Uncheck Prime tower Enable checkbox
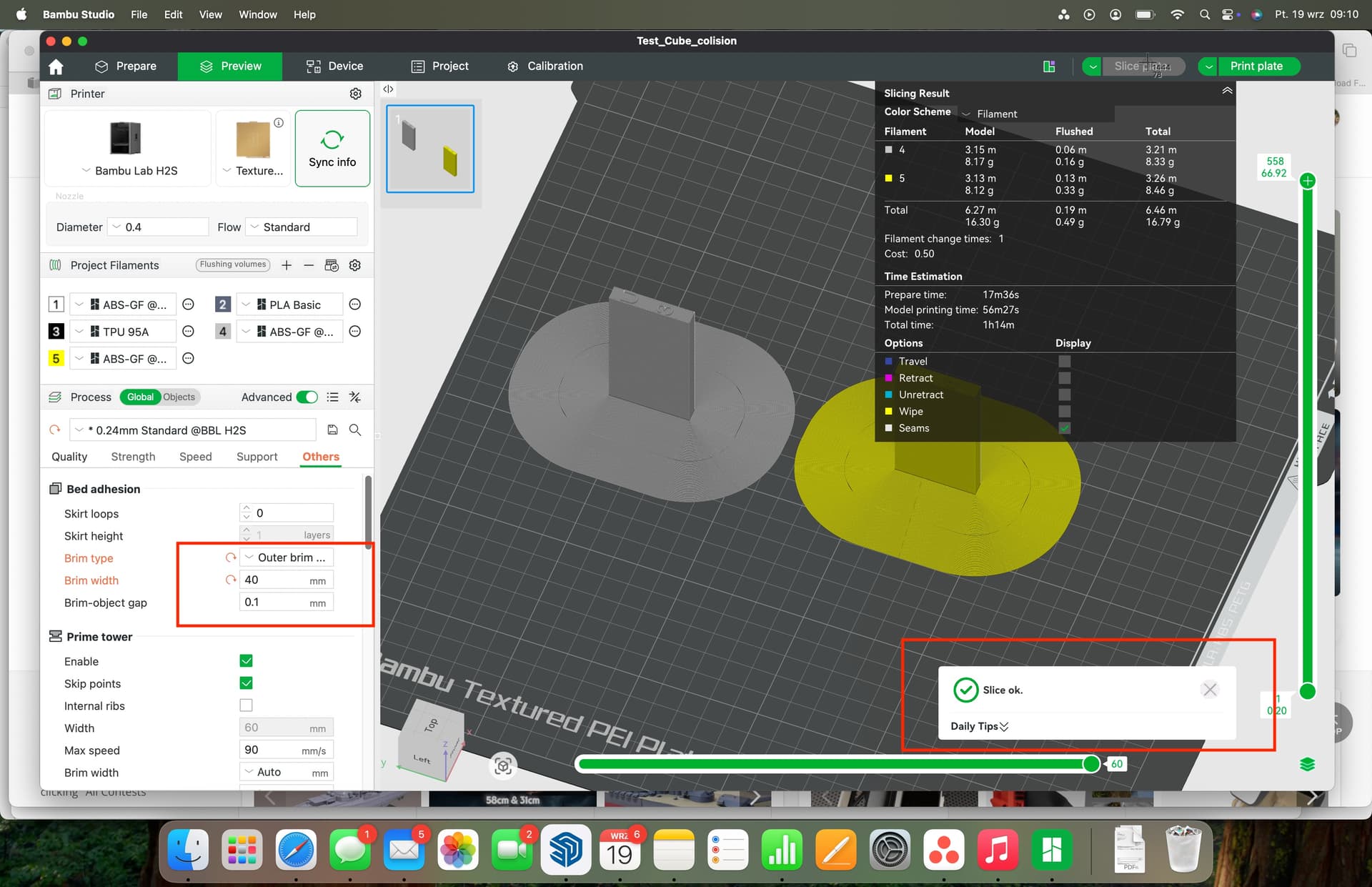Image resolution: width=1372 pixels, height=887 pixels. tap(246, 661)
